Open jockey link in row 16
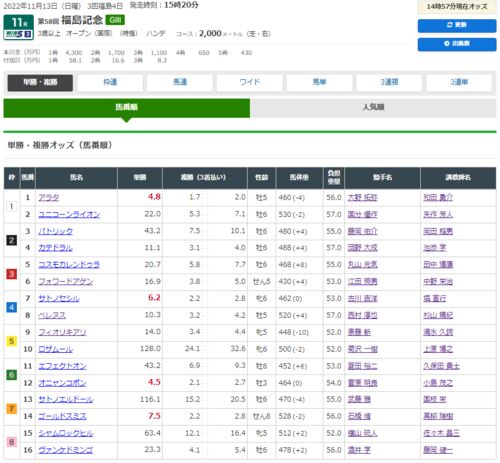Screen dimensions: 500x463 pyautogui.click(x=359, y=450)
